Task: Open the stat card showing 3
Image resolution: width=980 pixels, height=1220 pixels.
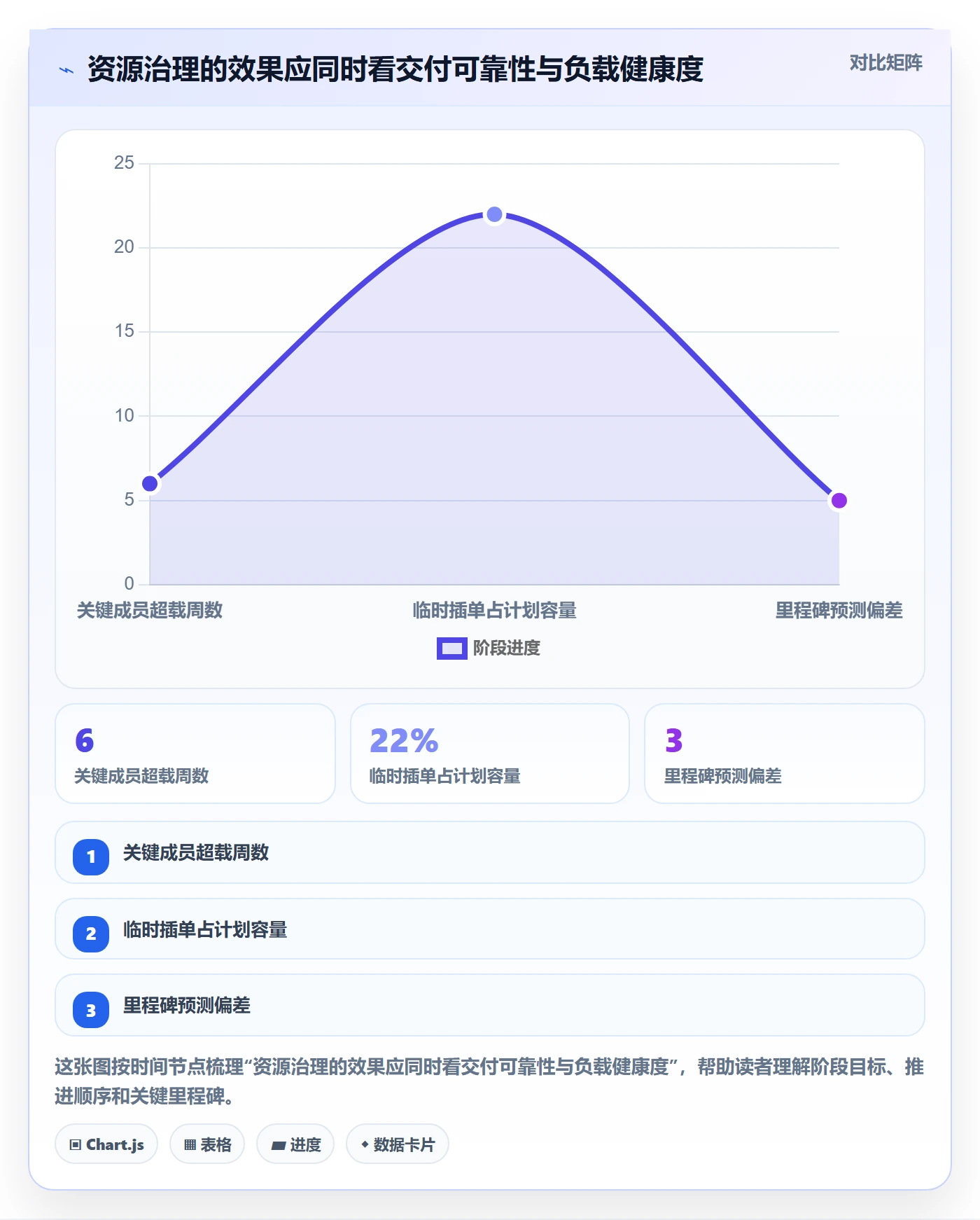Action: (x=785, y=754)
